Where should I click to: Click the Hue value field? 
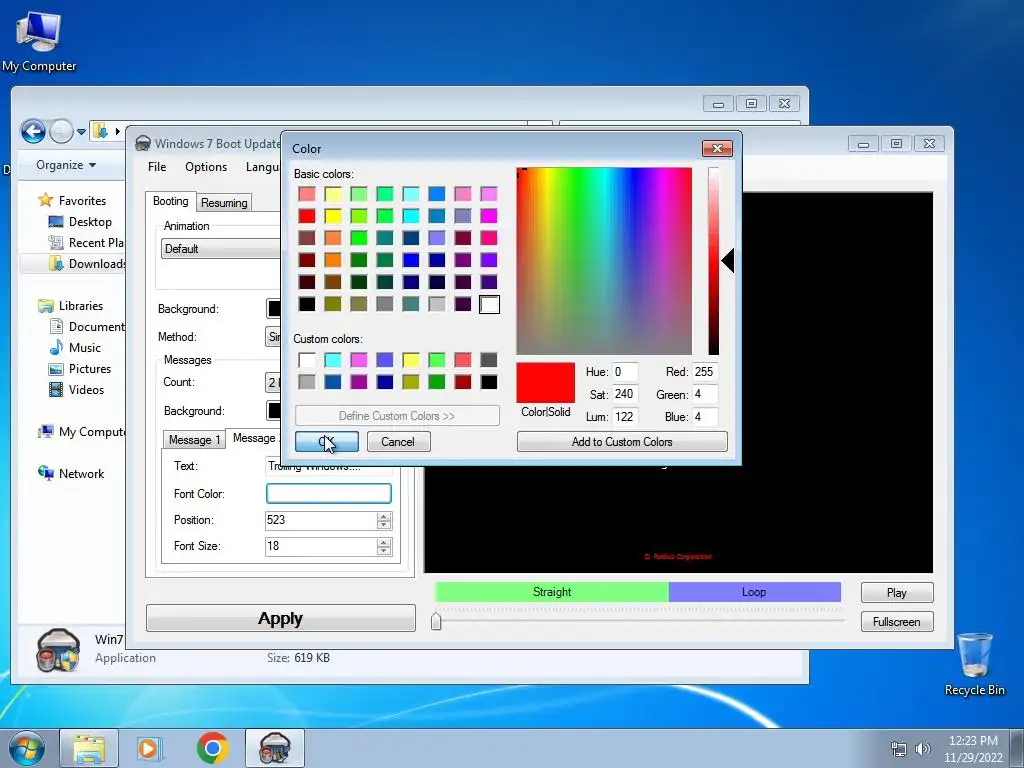(x=624, y=372)
